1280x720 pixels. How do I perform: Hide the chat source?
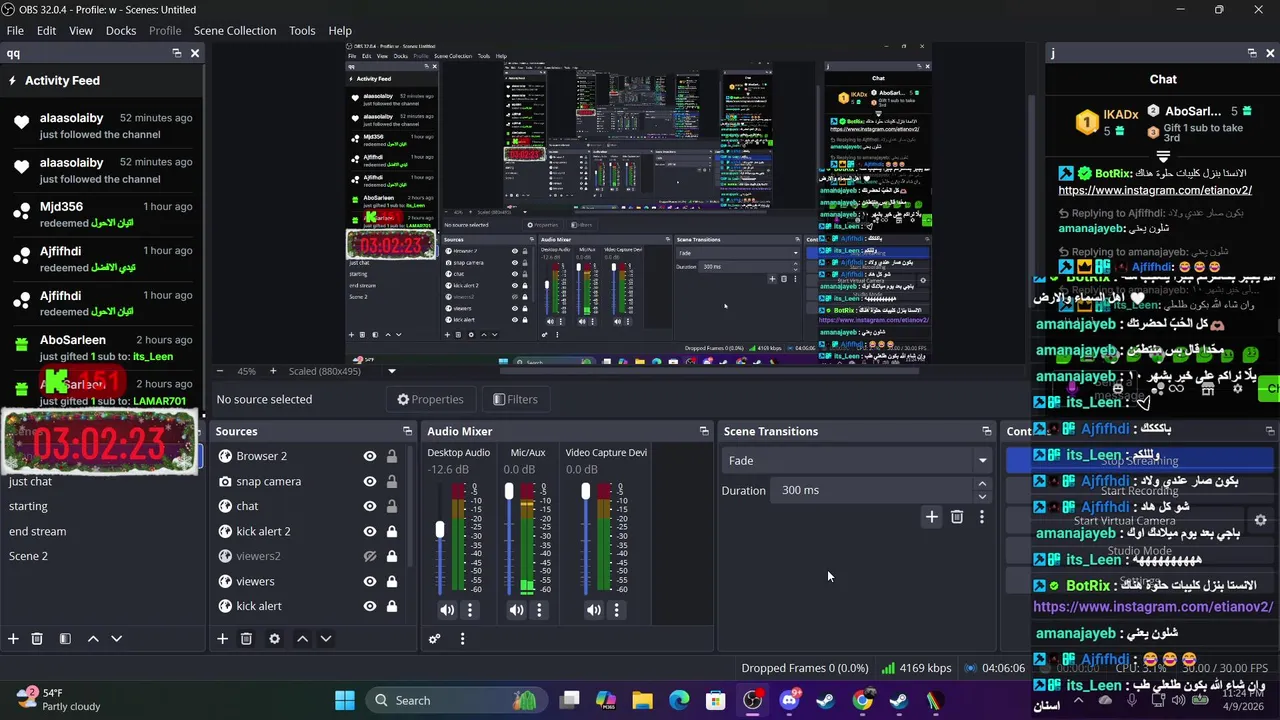pos(370,506)
